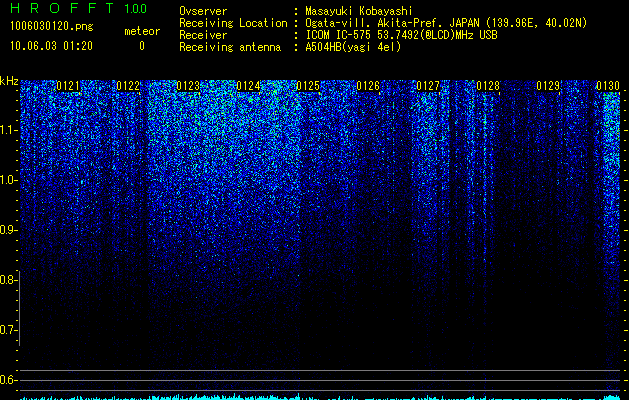Click the 0.7 kHz axis label
Image resolution: width=629 pixels, height=400 pixels.
pos(7,330)
